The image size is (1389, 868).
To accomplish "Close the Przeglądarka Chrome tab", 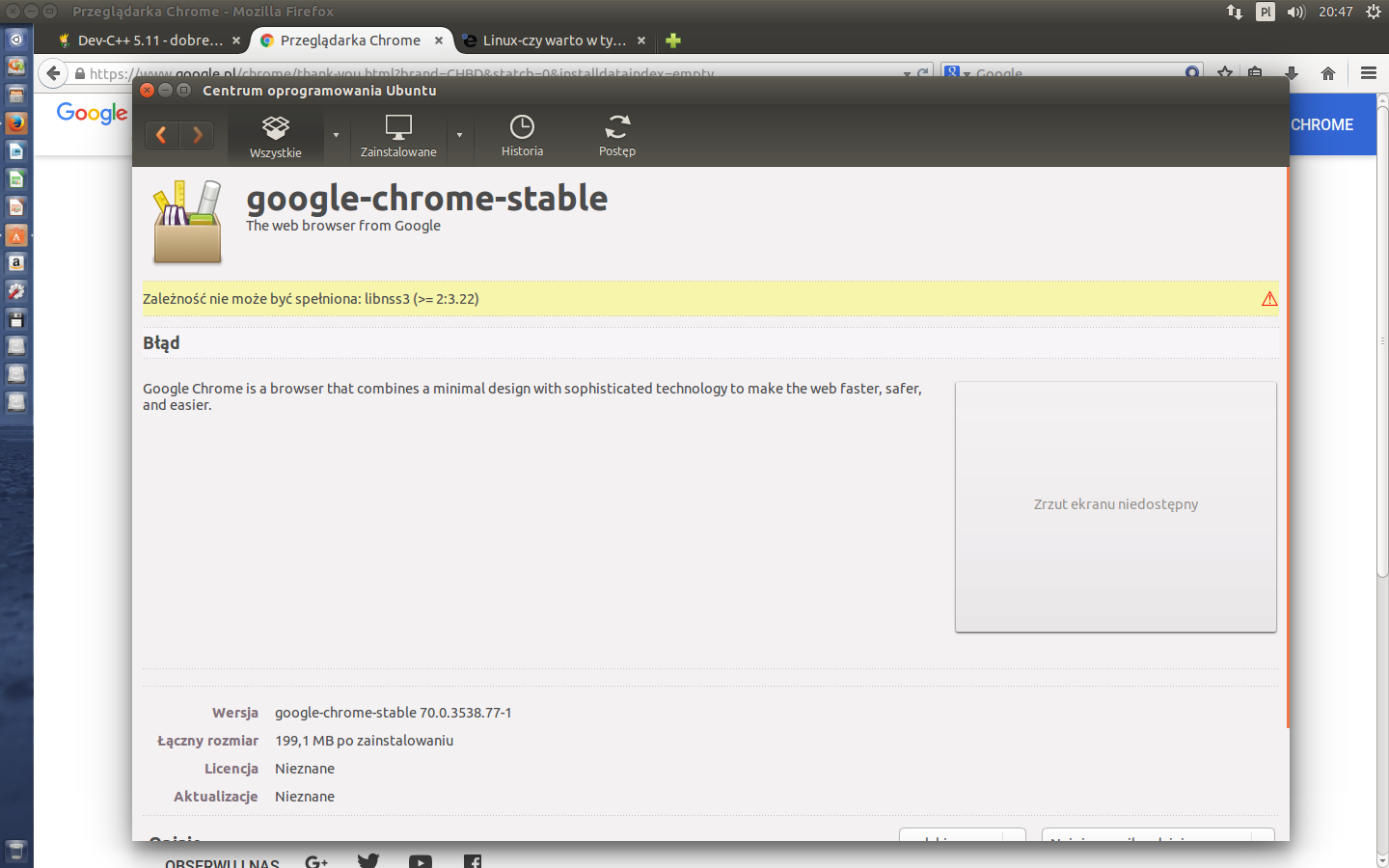I will point(439,41).
